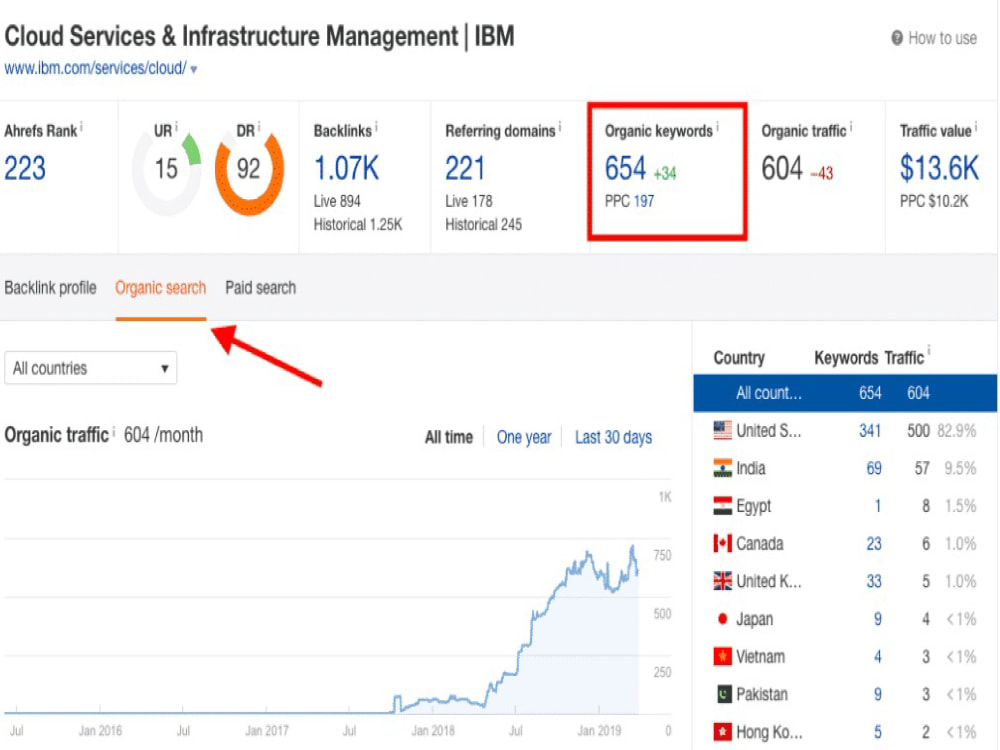Click Egypt keywords count 1
This screenshot has height=750, width=1000.
[x=878, y=506]
